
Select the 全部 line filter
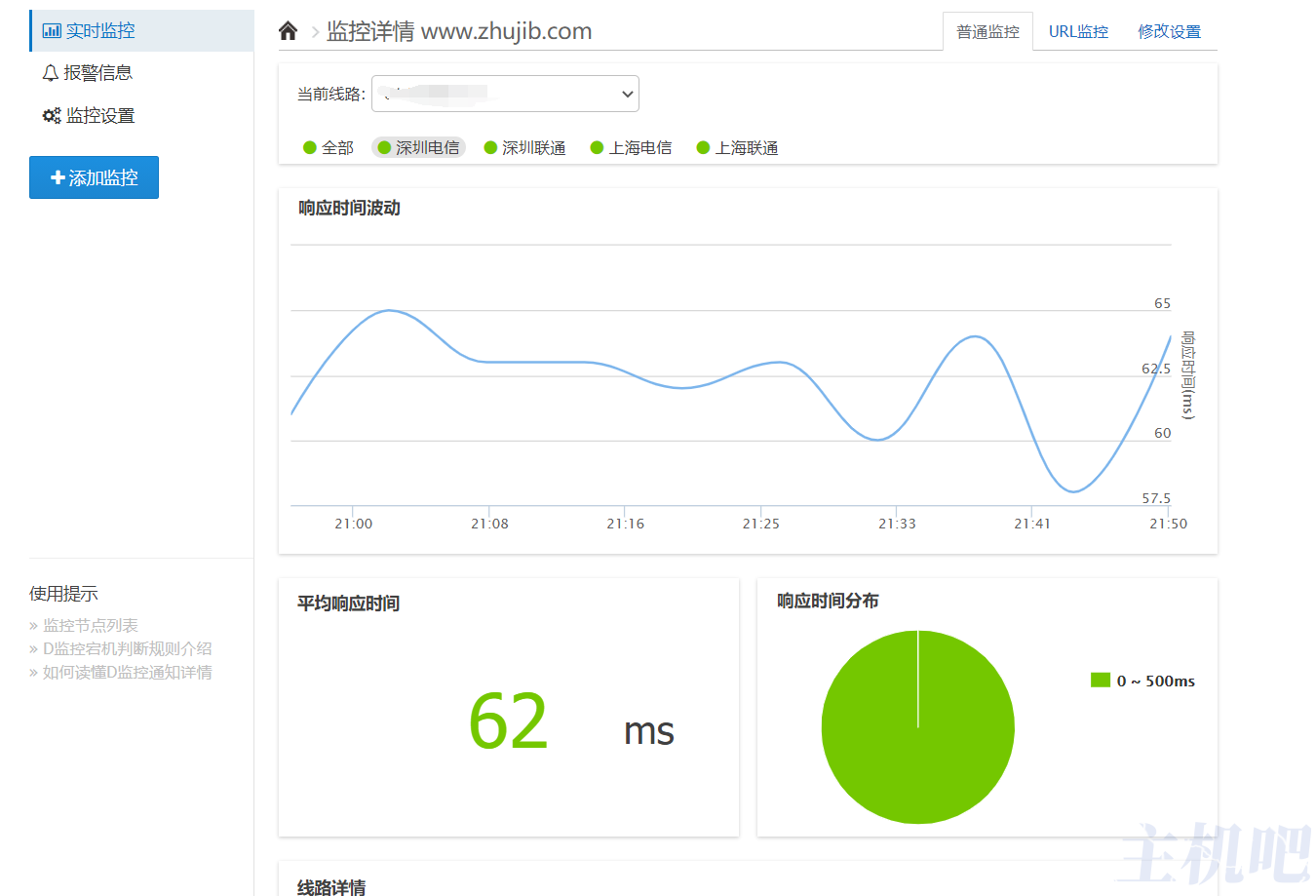click(329, 148)
